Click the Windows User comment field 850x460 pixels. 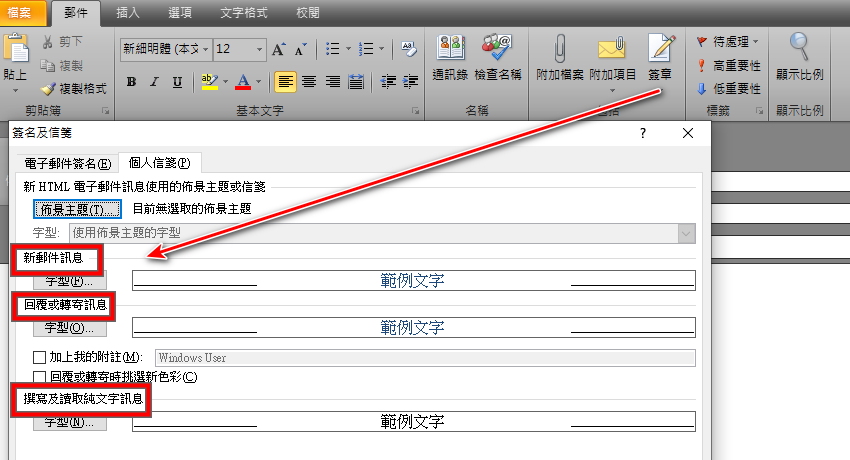coord(425,358)
